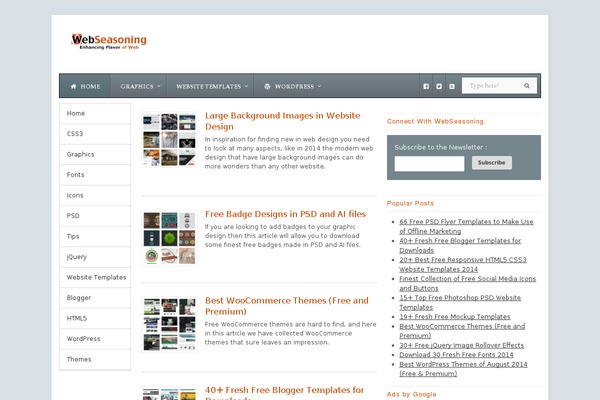Expand the WordPress dropdown menu
Viewport: 600px width, 400px height.
tap(293, 87)
